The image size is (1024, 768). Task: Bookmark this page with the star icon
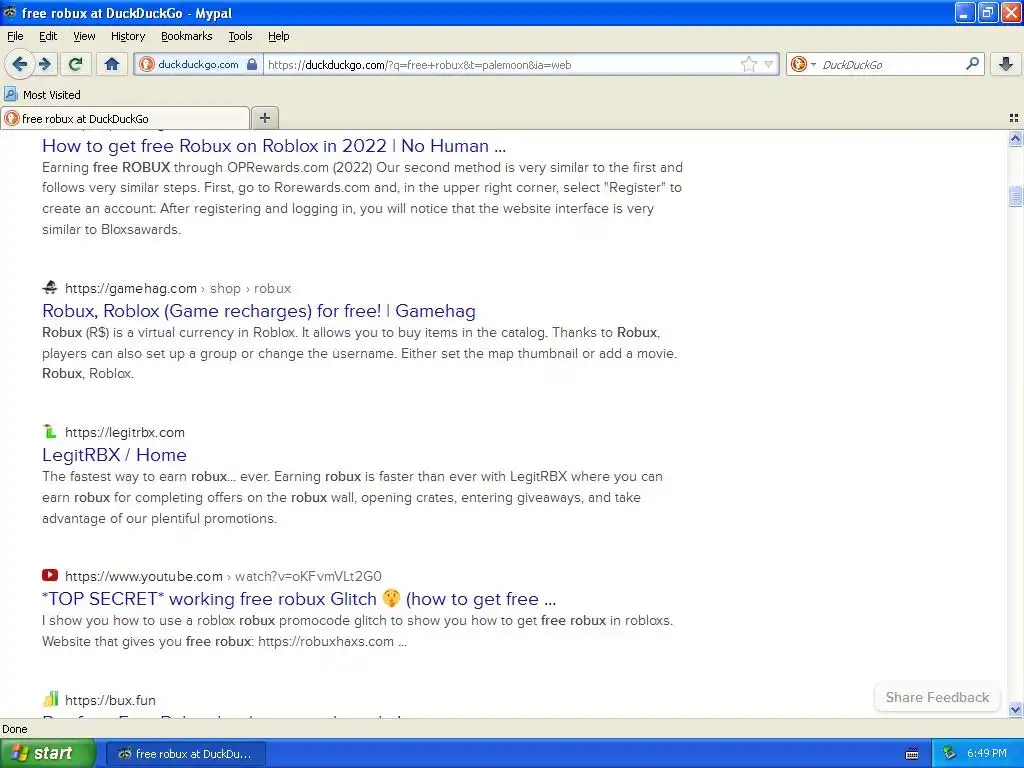[748, 64]
